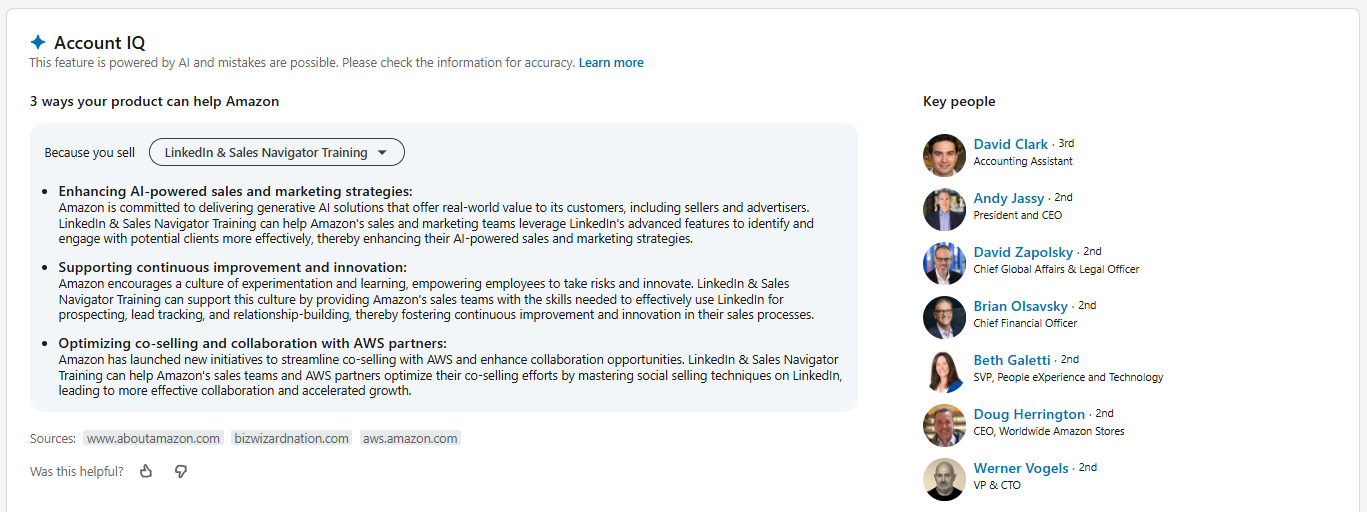Click David Clark's profile photo
1367x512 pixels.
coord(944,155)
